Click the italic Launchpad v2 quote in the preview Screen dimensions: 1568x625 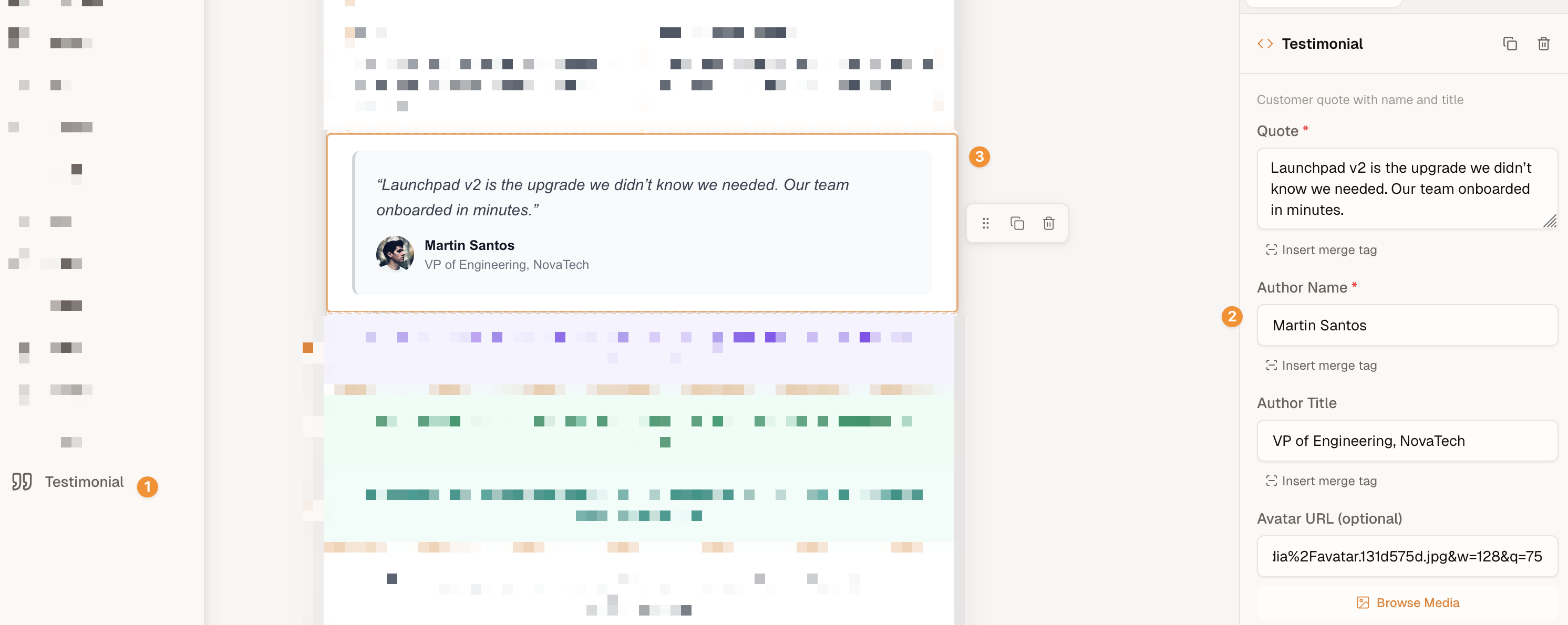pyautogui.click(x=612, y=197)
